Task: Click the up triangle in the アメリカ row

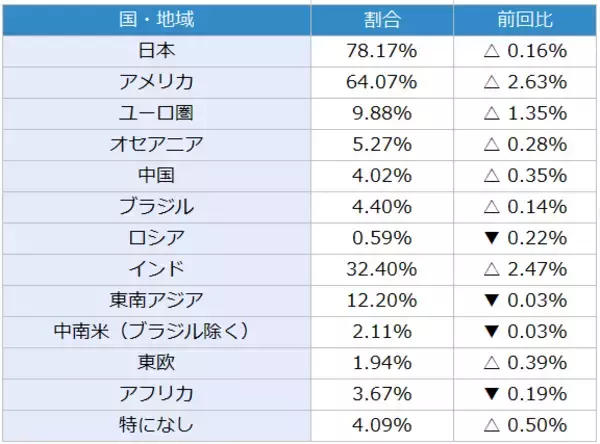Action: pos(491,81)
